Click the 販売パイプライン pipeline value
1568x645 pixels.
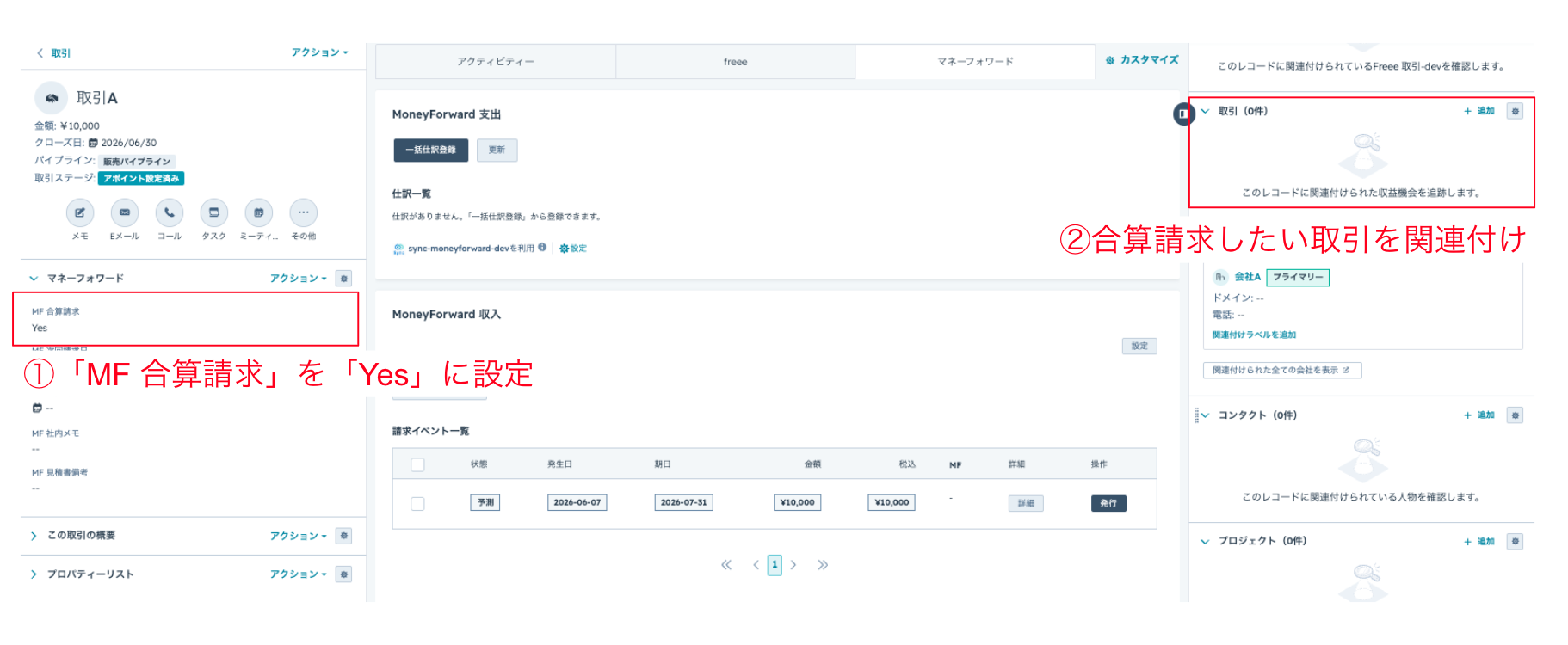point(138,162)
